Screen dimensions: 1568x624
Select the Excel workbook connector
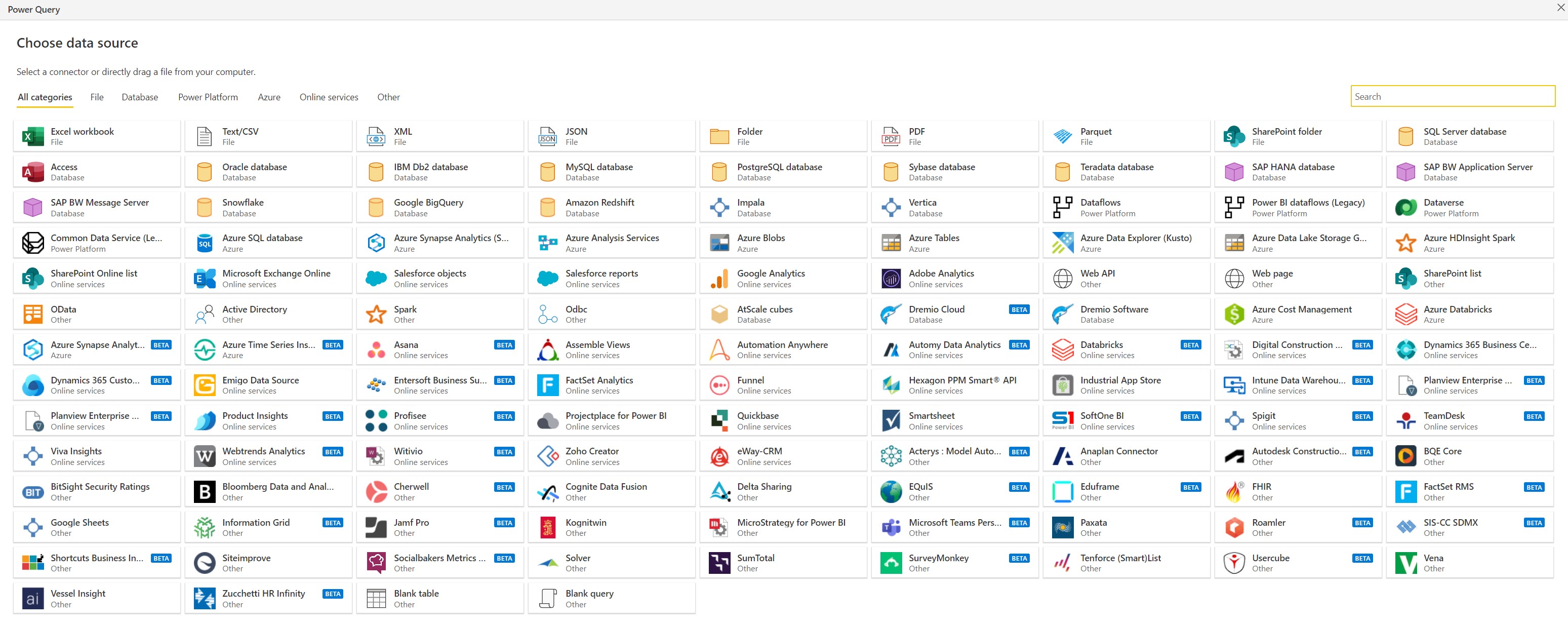point(97,135)
